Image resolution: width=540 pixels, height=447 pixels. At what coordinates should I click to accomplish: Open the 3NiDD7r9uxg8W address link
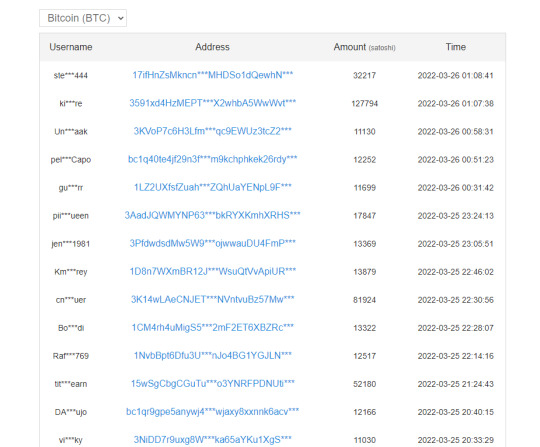tap(212, 440)
